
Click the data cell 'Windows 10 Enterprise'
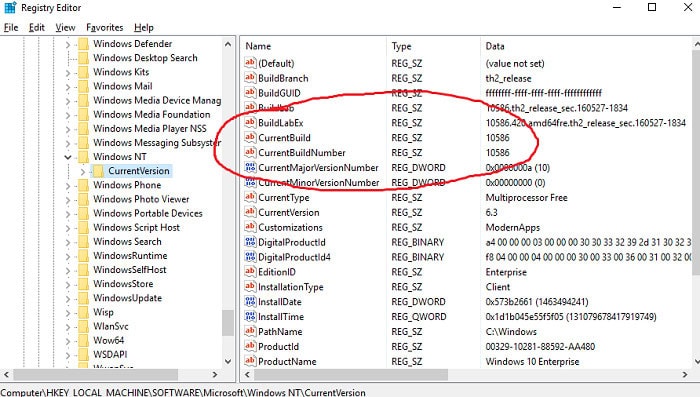point(532,362)
